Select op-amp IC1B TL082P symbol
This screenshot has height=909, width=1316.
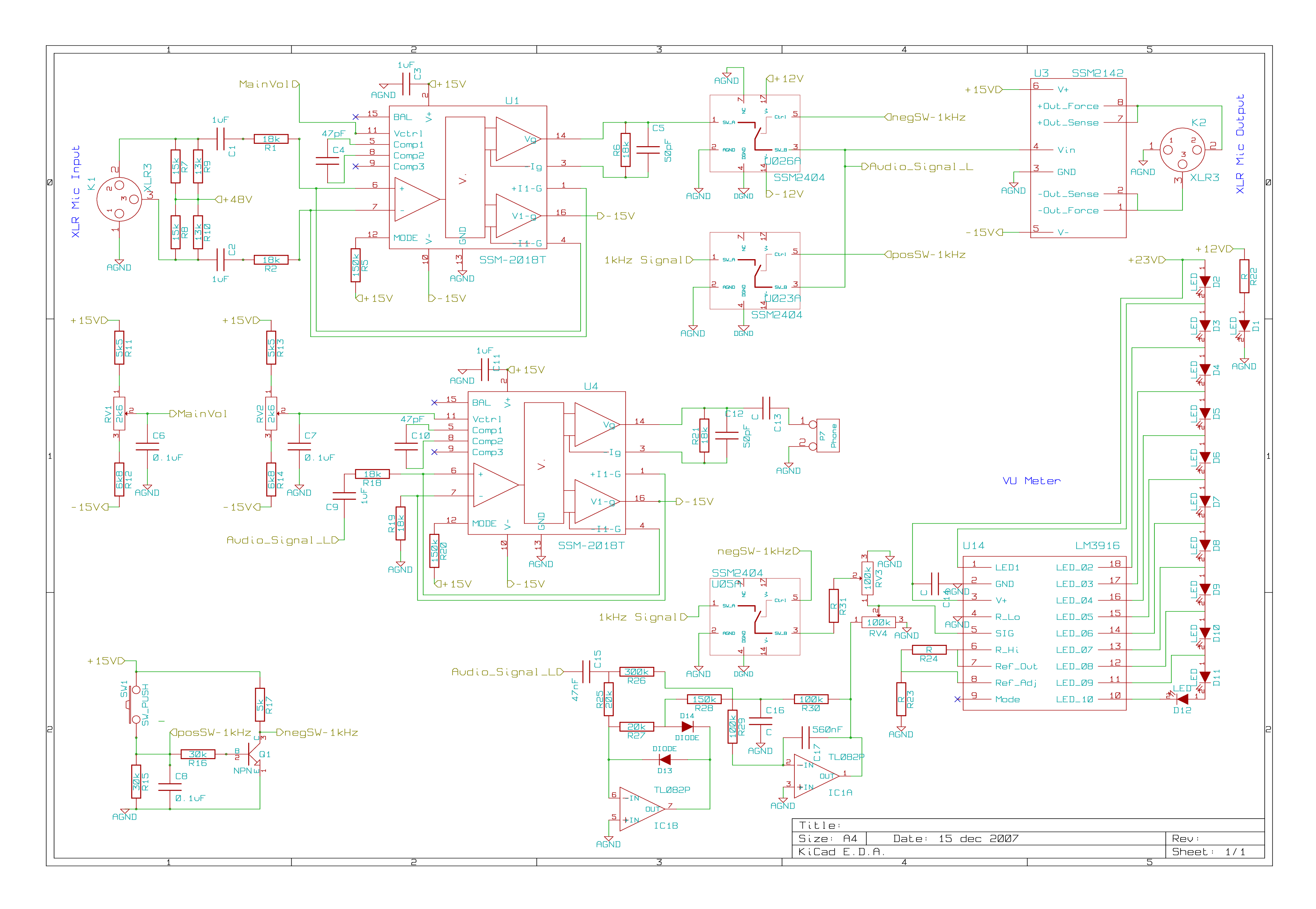click(x=642, y=809)
